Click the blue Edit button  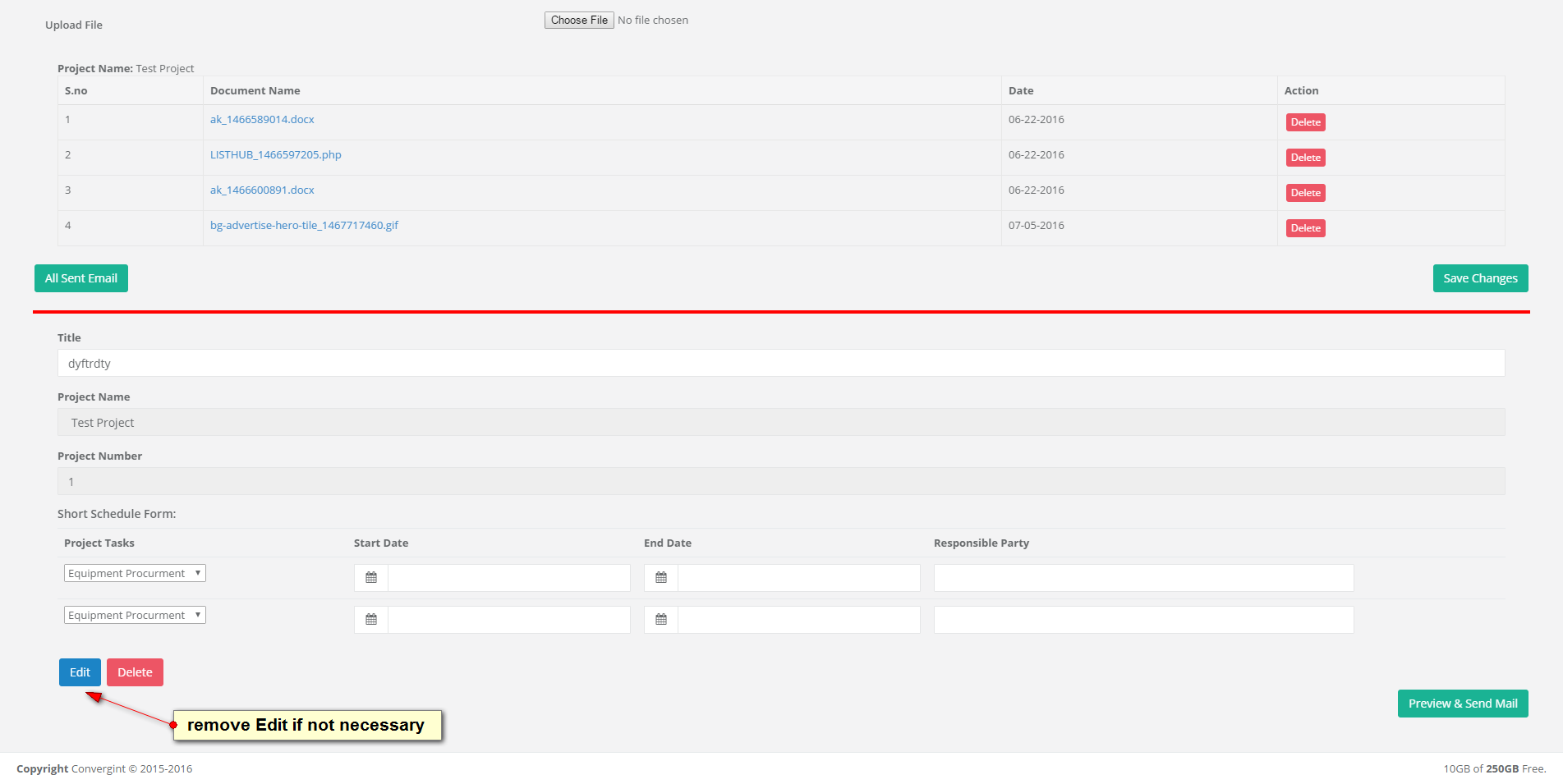[x=80, y=672]
